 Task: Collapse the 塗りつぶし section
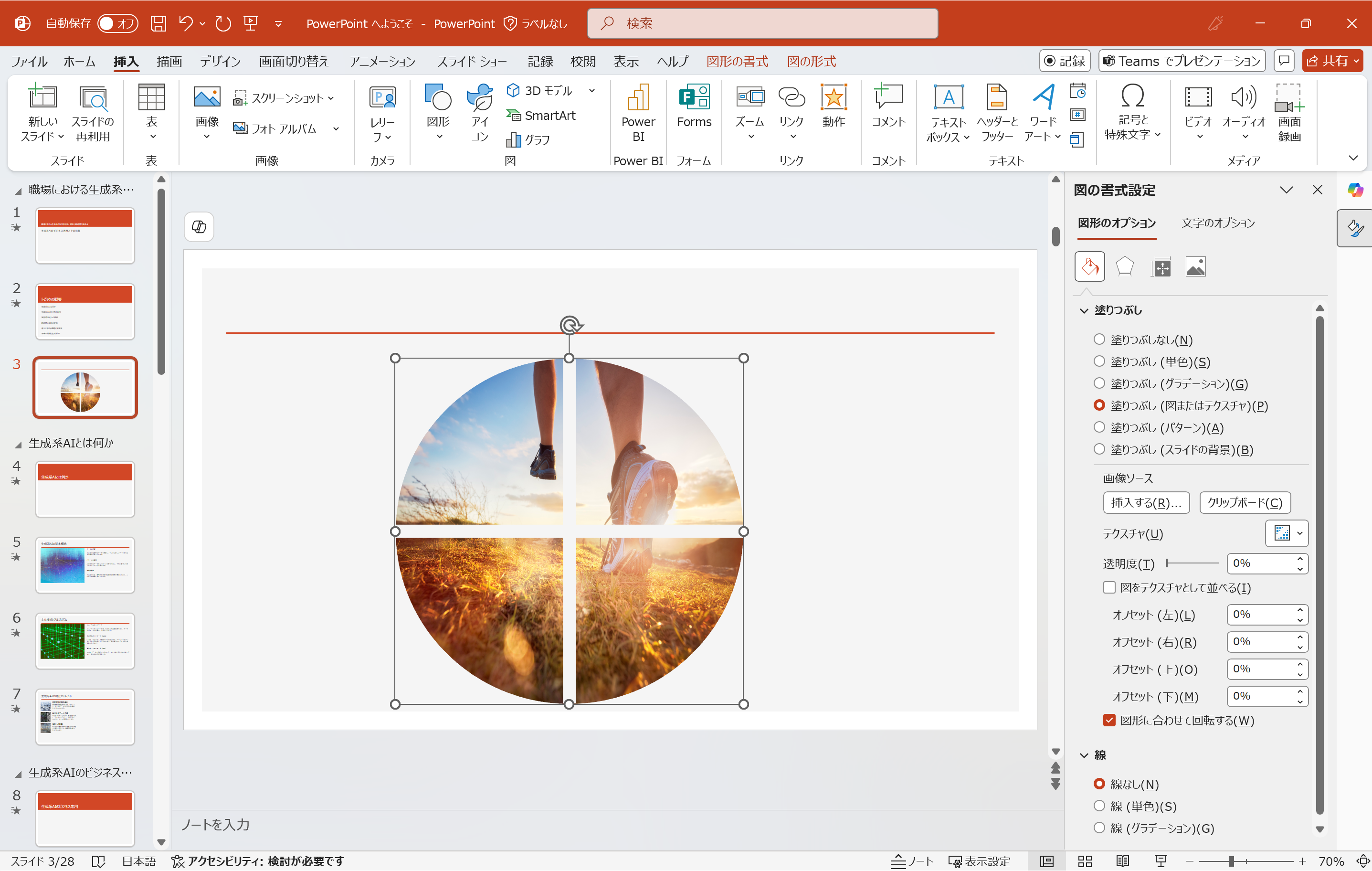(x=1084, y=311)
